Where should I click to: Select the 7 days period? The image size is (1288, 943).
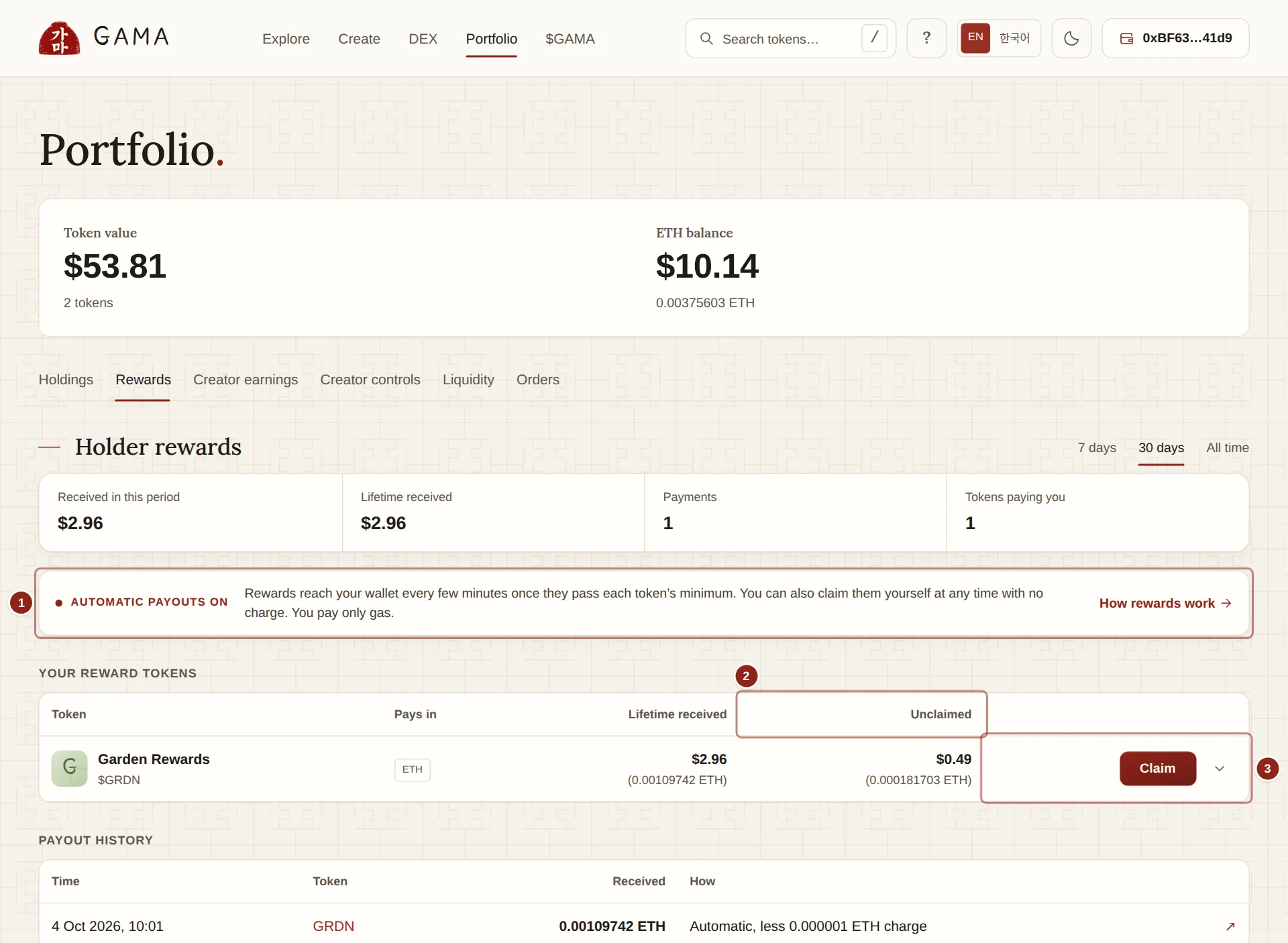1097,447
